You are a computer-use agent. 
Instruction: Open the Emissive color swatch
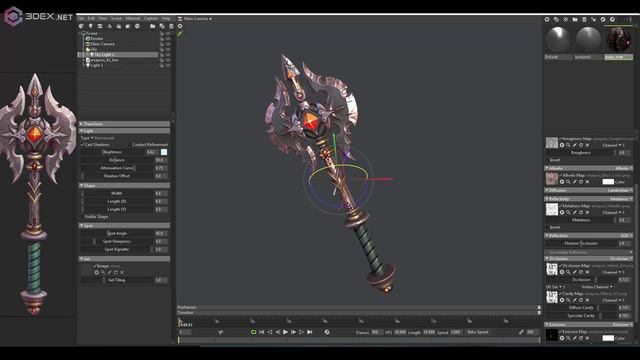pyautogui.click(x=608, y=338)
